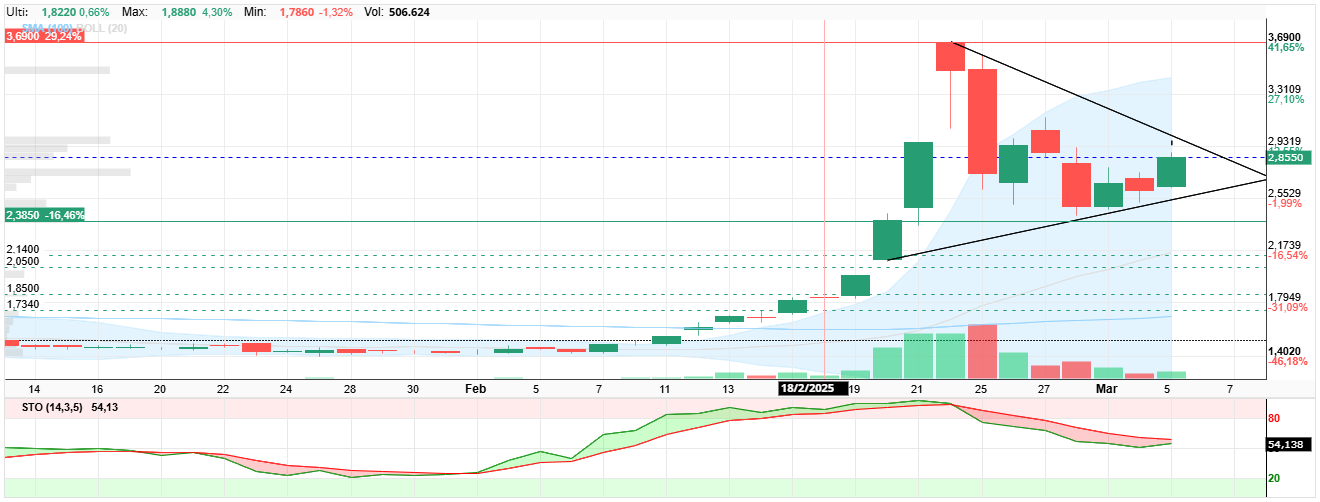Viewport: 1320px width, 502px height.
Task: Click the green 2,3850 -16,46% price tag
Action: coord(45,215)
